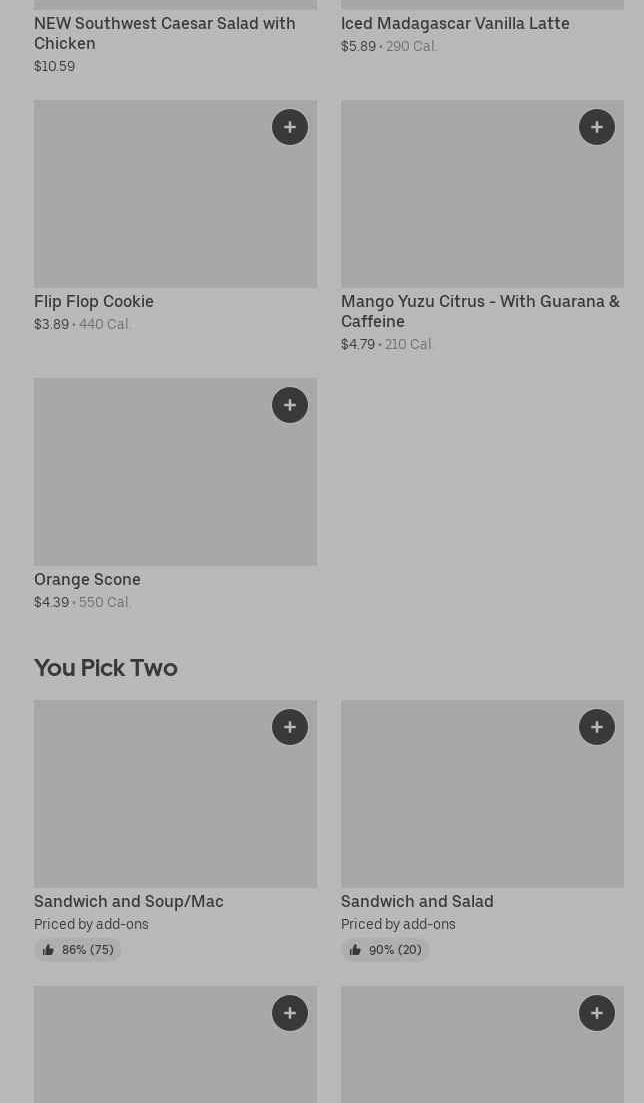Click You Pick Two section heading

106,667
